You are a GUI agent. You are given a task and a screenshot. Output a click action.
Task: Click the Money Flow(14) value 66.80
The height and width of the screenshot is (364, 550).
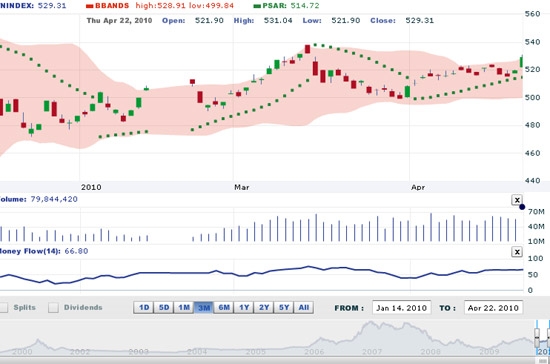(76, 251)
